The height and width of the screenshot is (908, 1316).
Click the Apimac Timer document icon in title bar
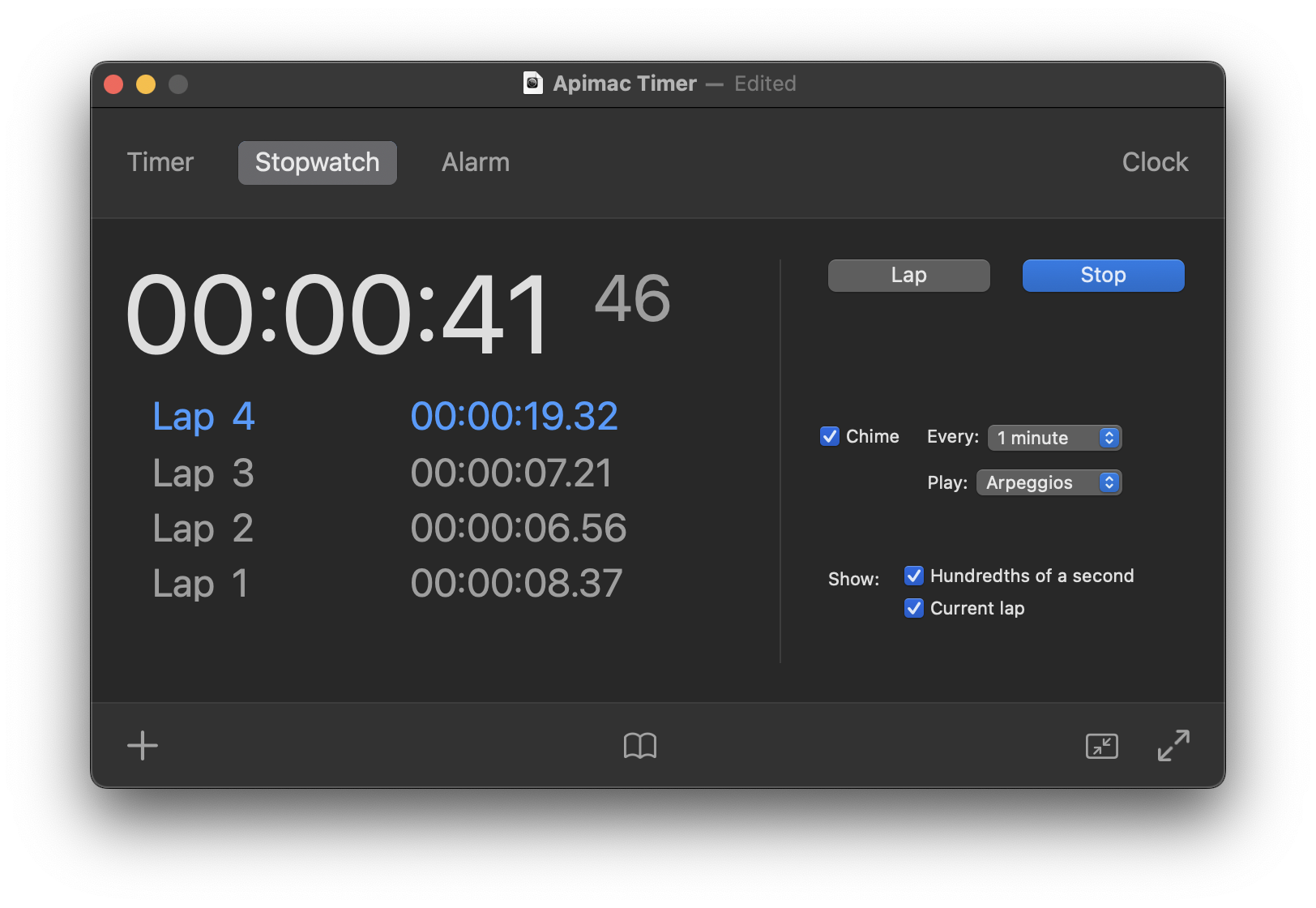tap(532, 84)
